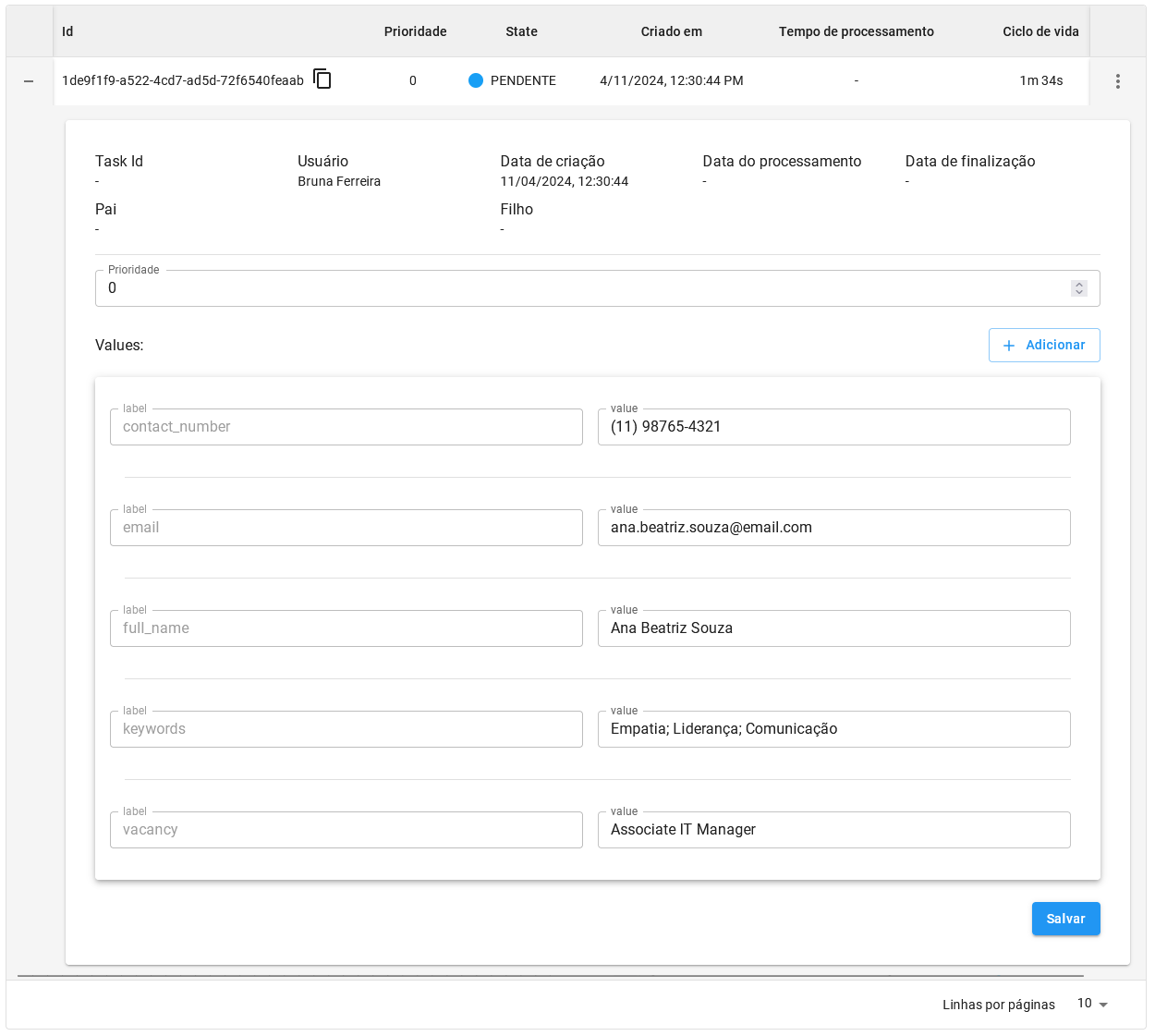Edit the contact_number value field
This screenshot has height=1036, width=1155.
click(833, 427)
